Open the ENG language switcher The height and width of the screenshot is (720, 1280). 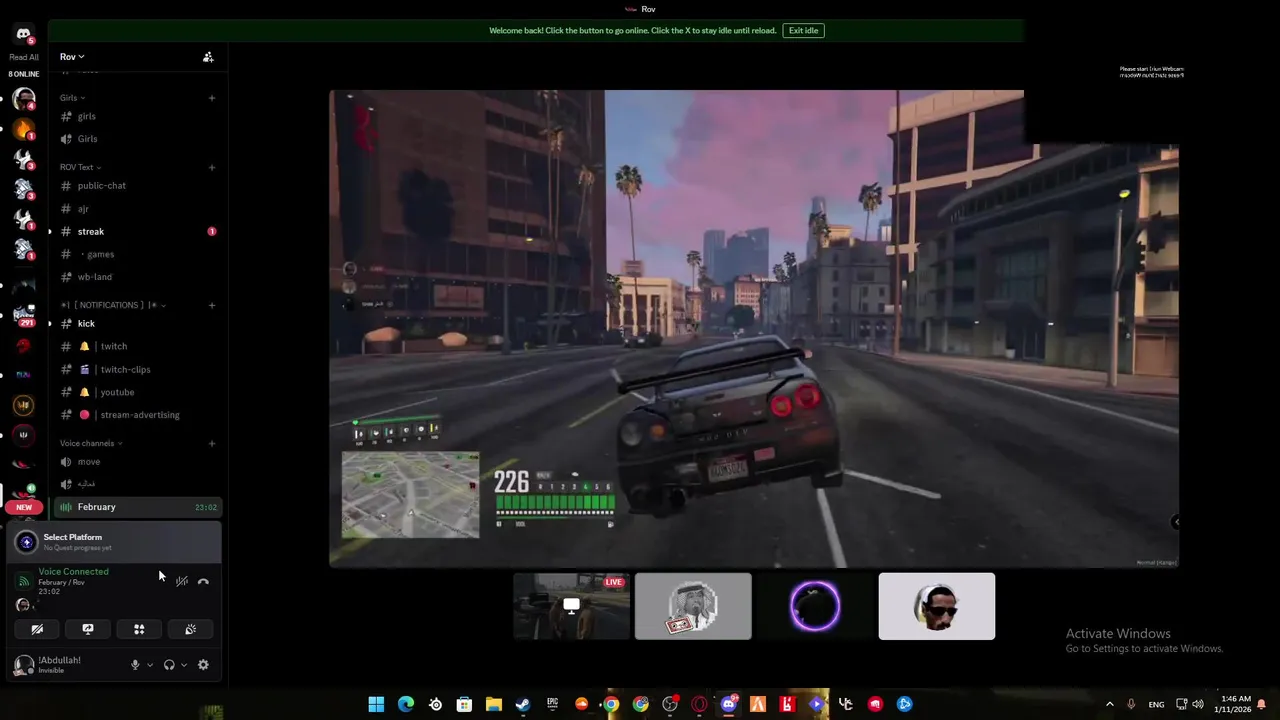tap(1156, 705)
